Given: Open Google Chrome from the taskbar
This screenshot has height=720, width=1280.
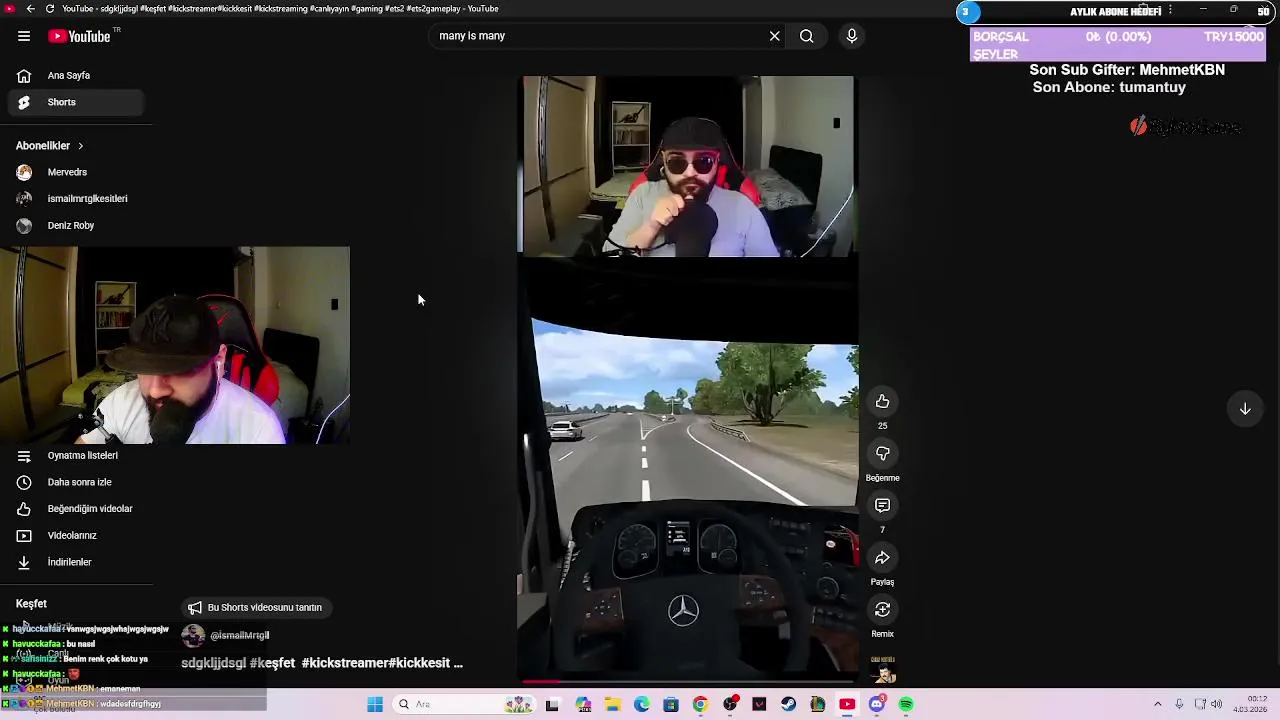Looking at the screenshot, I should pyautogui.click(x=700, y=705).
